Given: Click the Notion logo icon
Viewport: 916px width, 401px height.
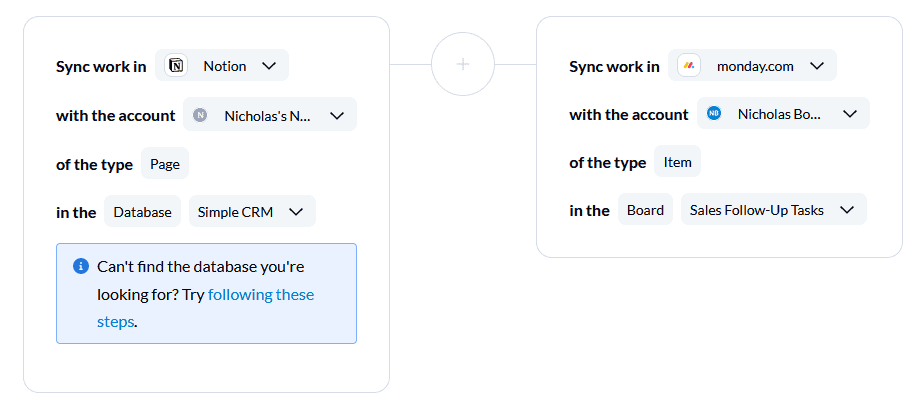Looking at the screenshot, I should (x=176, y=65).
